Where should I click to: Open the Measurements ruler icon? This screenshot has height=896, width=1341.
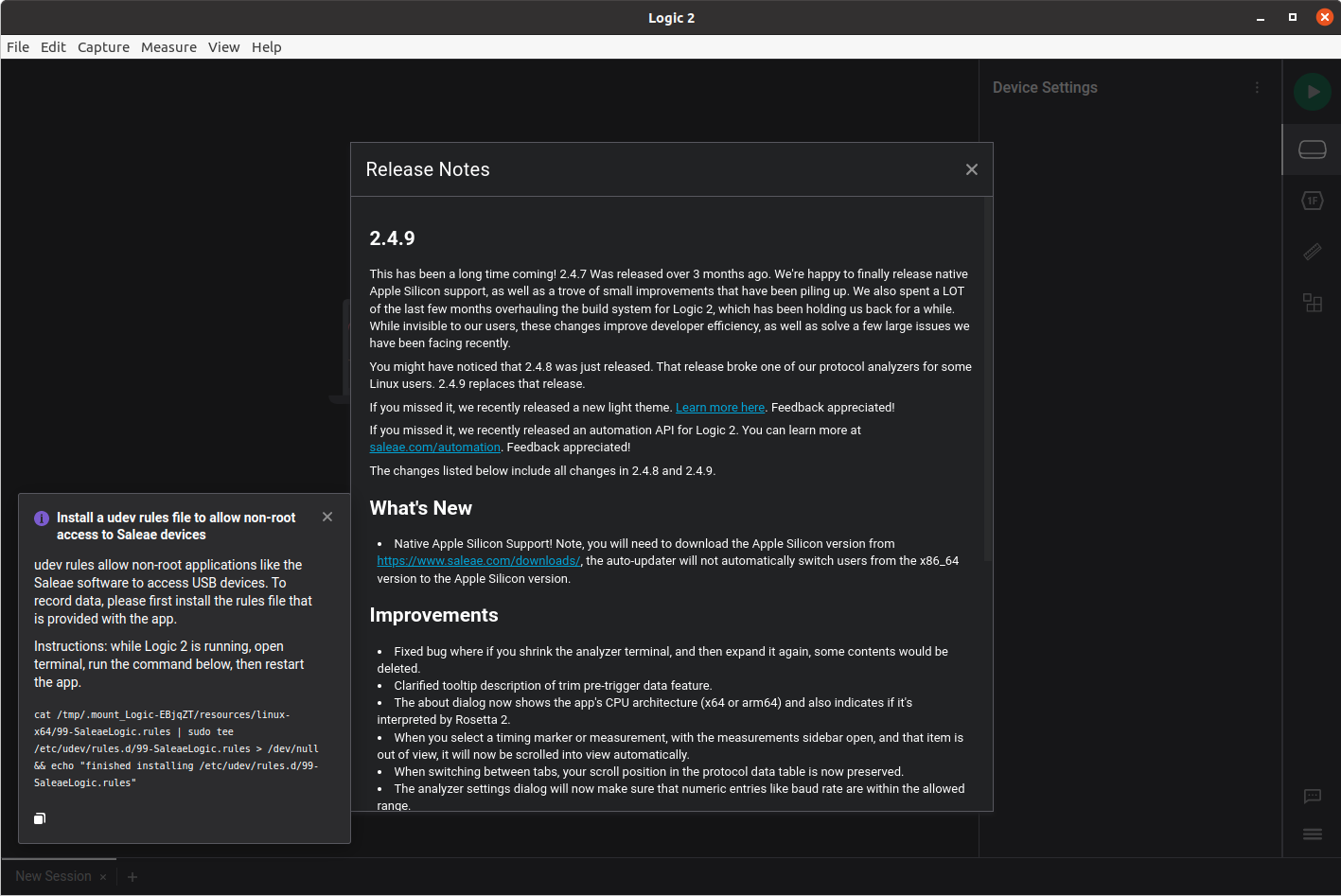click(1313, 252)
